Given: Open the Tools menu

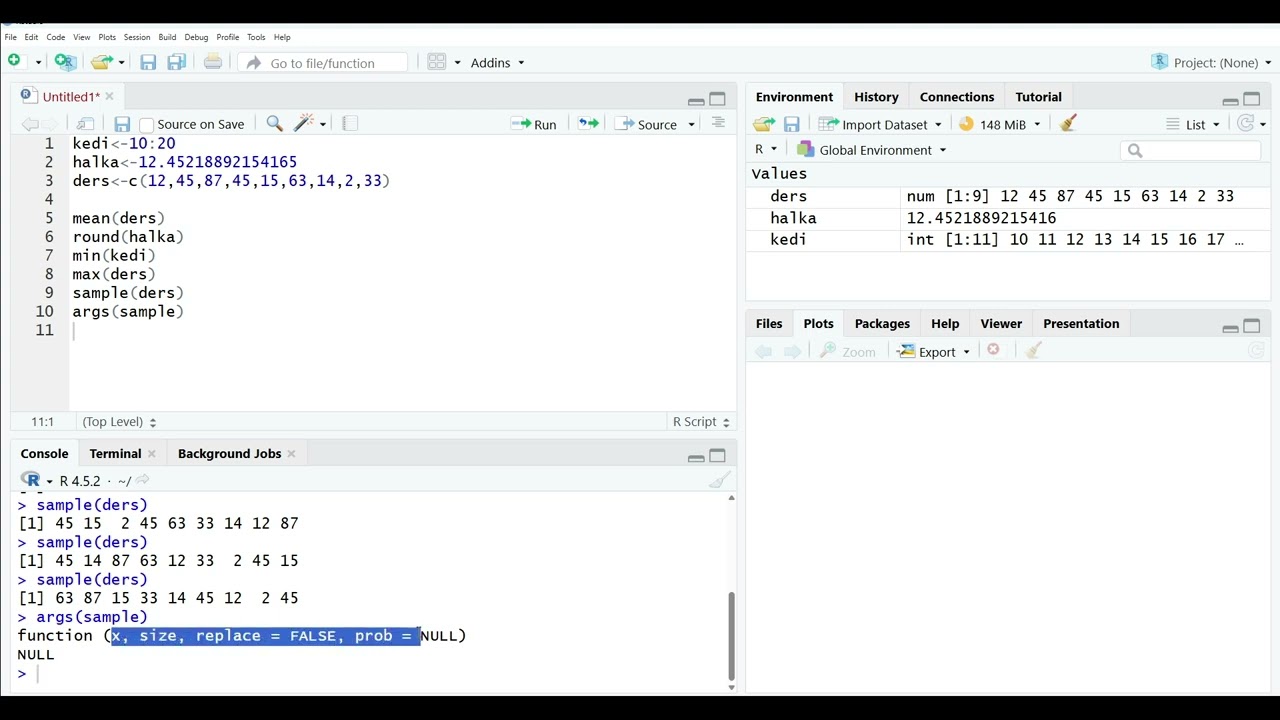Looking at the screenshot, I should [256, 37].
